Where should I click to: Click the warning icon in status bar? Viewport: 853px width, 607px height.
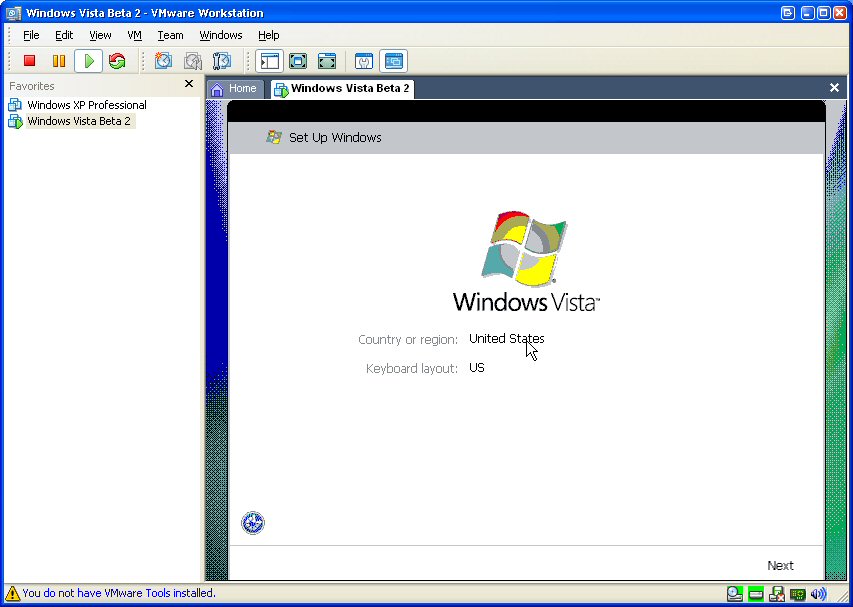click(x=13, y=593)
